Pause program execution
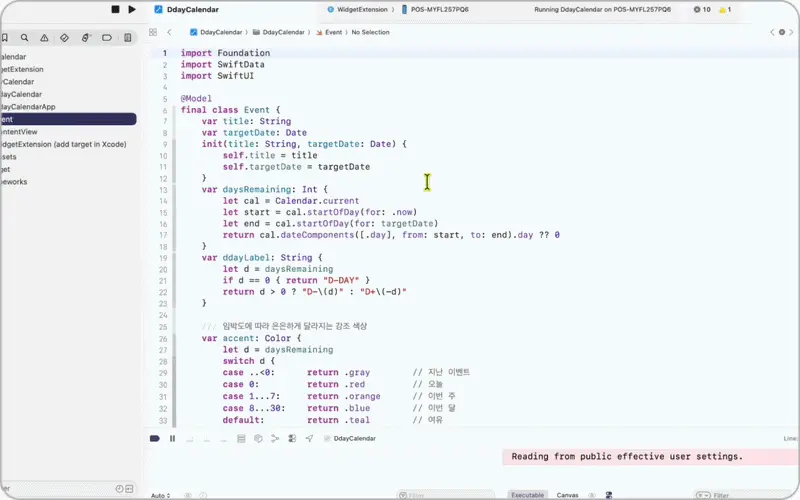The height and width of the screenshot is (500, 800). coord(172,438)
